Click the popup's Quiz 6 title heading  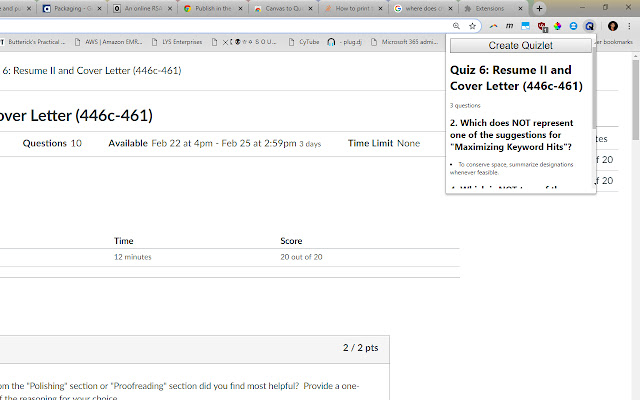[x=516, y=78]
